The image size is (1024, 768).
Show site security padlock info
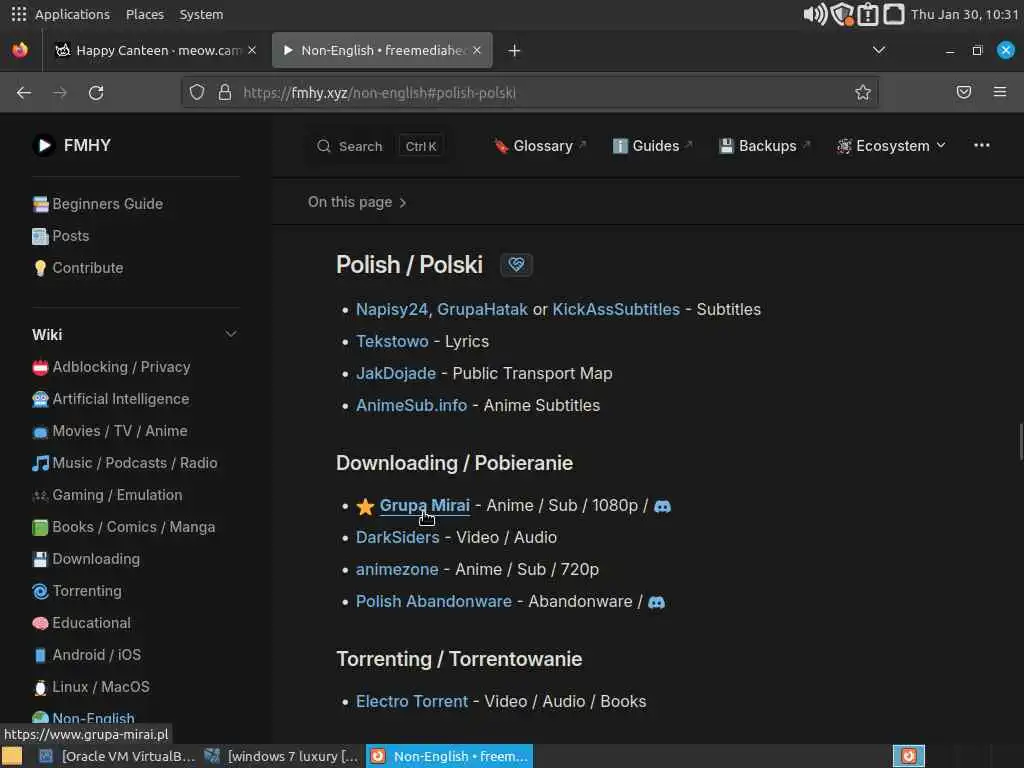(x=225, y=92)
